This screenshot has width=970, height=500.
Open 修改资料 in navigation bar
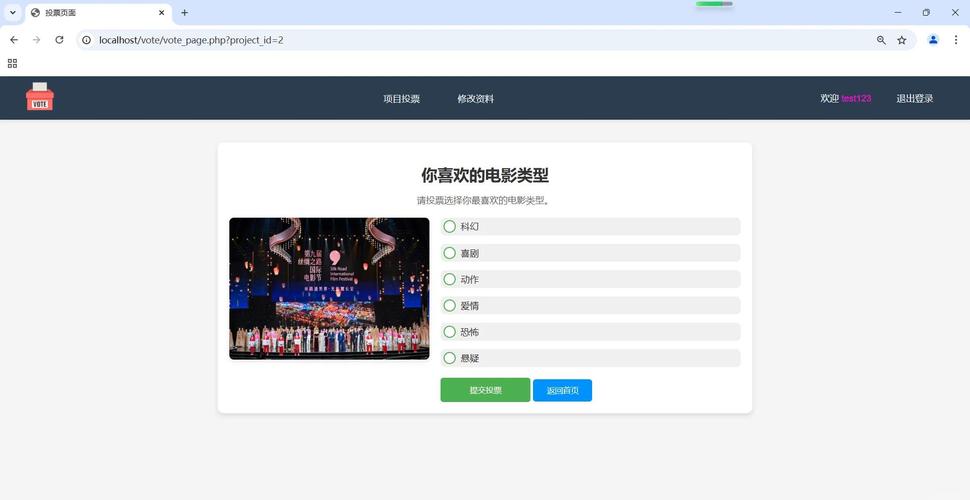(x=476, y=98)
